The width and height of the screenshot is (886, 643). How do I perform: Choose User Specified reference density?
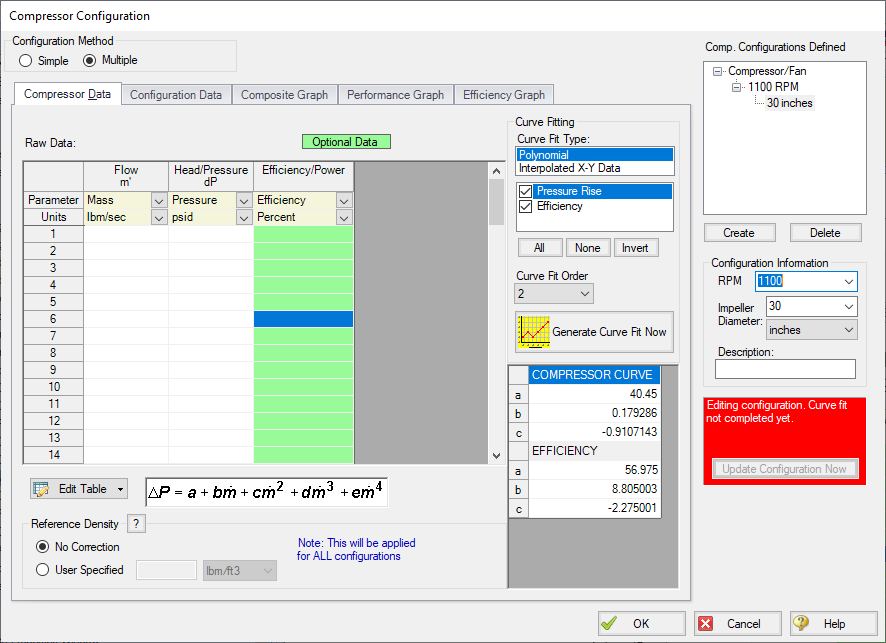43,570
